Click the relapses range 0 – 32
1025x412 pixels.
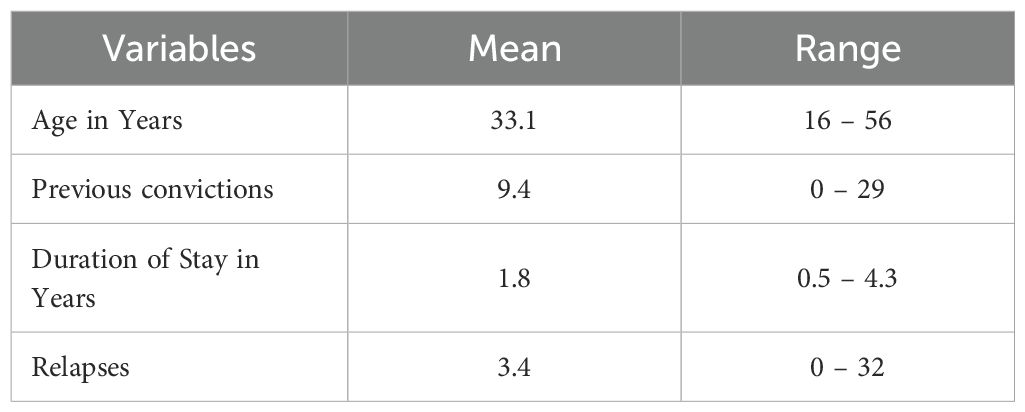(847, 368)
